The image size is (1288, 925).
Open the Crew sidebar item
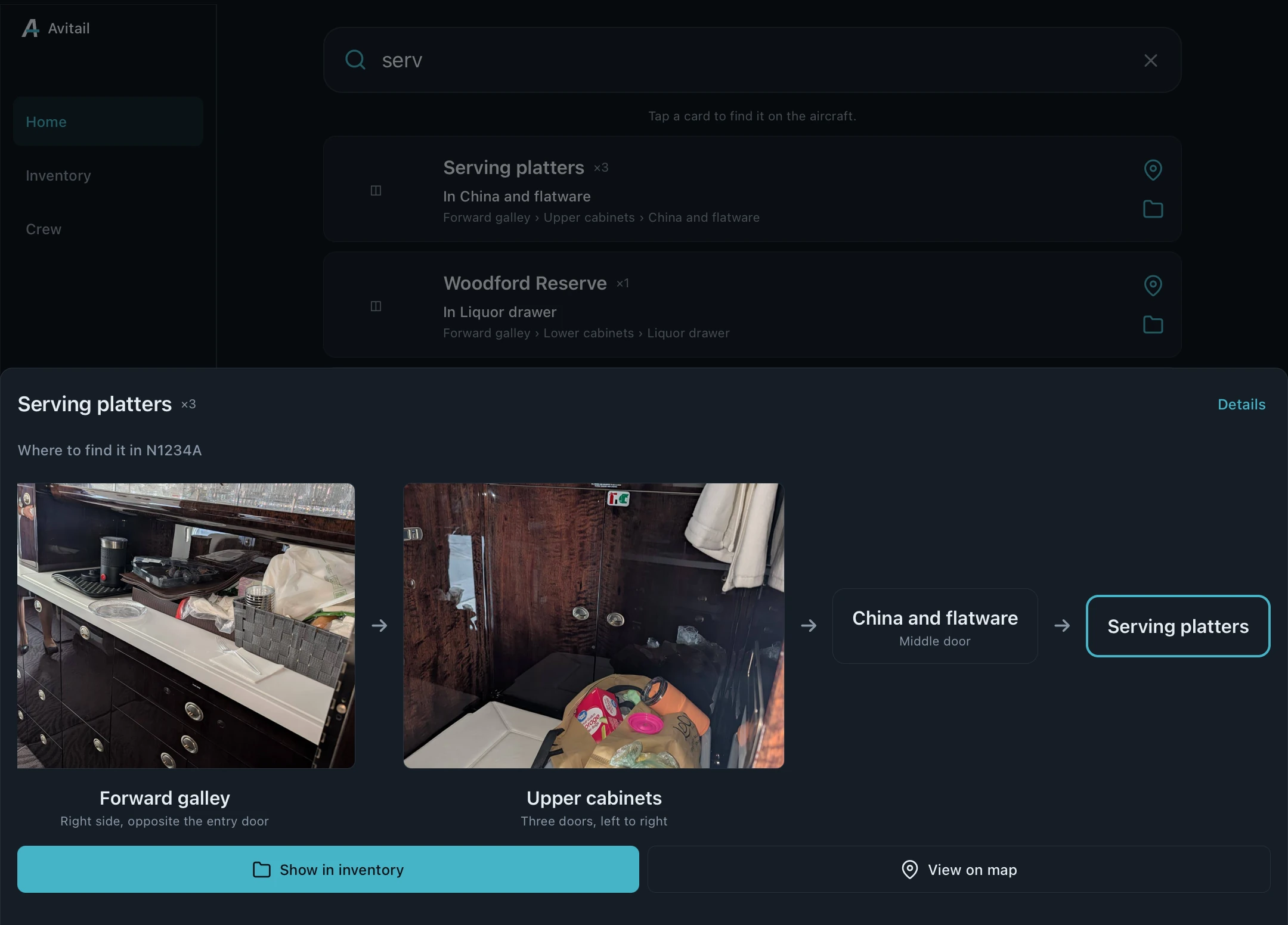pos(108,229)
